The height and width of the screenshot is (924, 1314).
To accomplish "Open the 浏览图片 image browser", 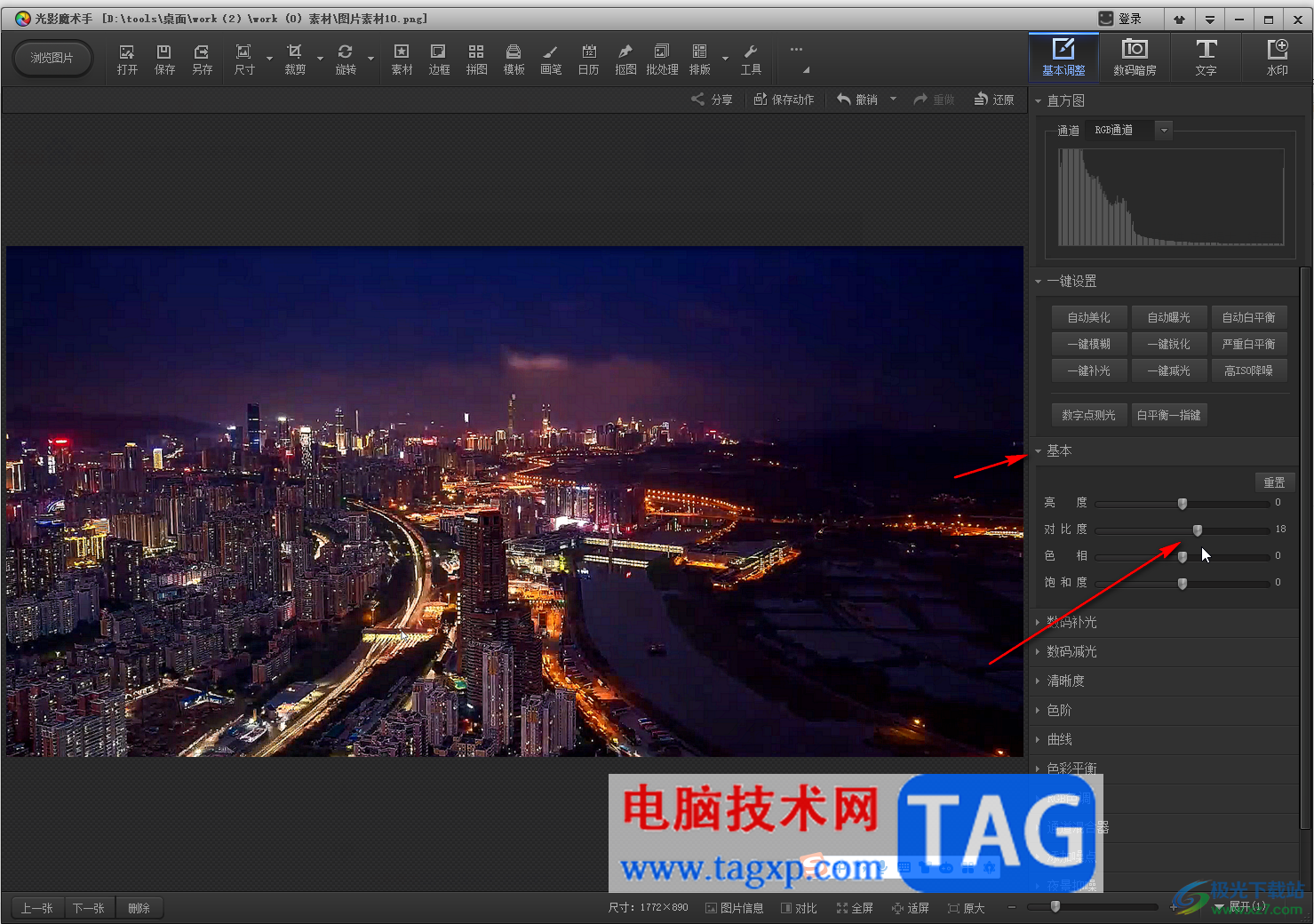I will [x=52, y=58].
